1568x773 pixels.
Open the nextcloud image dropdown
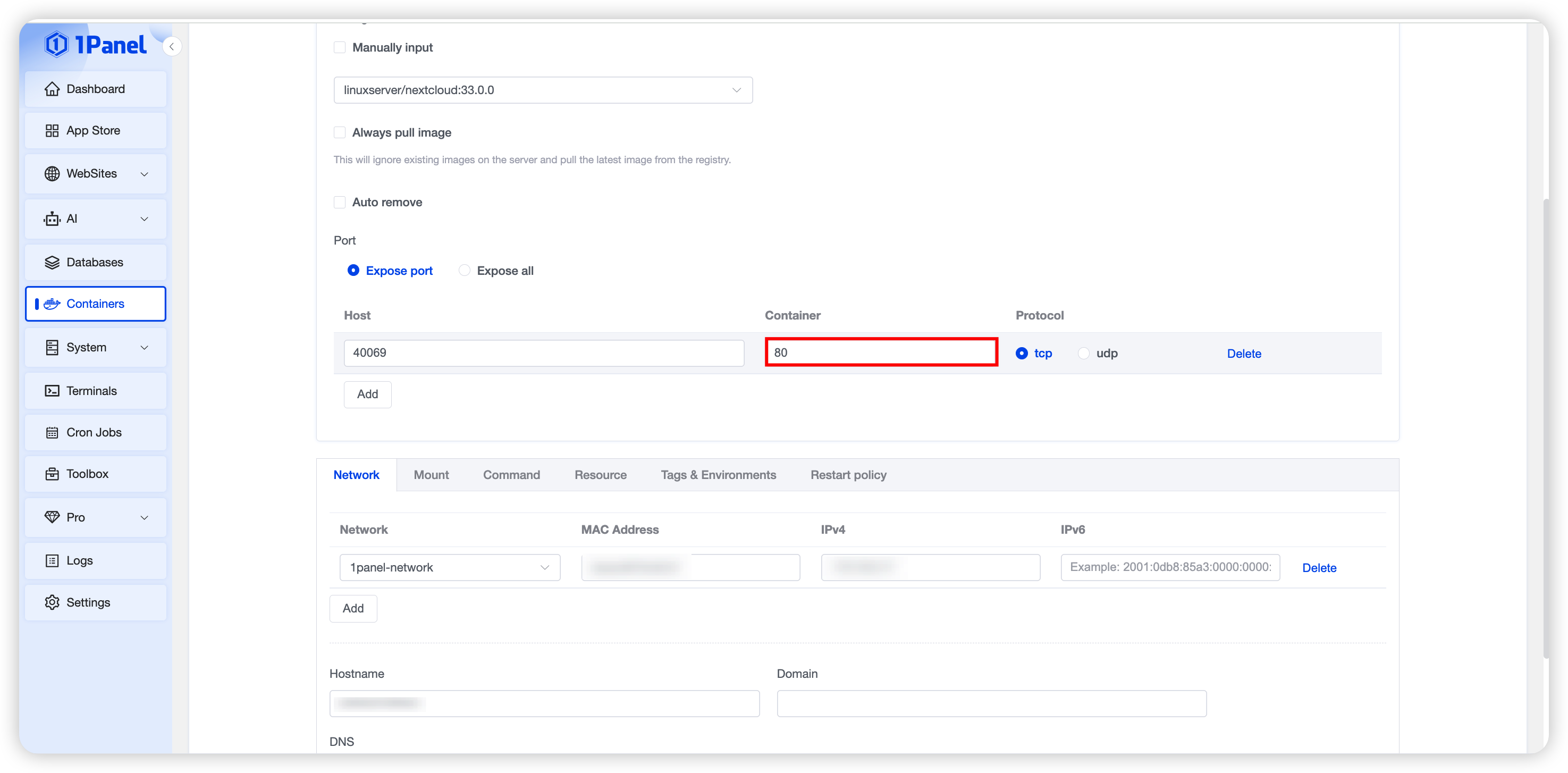543,90
